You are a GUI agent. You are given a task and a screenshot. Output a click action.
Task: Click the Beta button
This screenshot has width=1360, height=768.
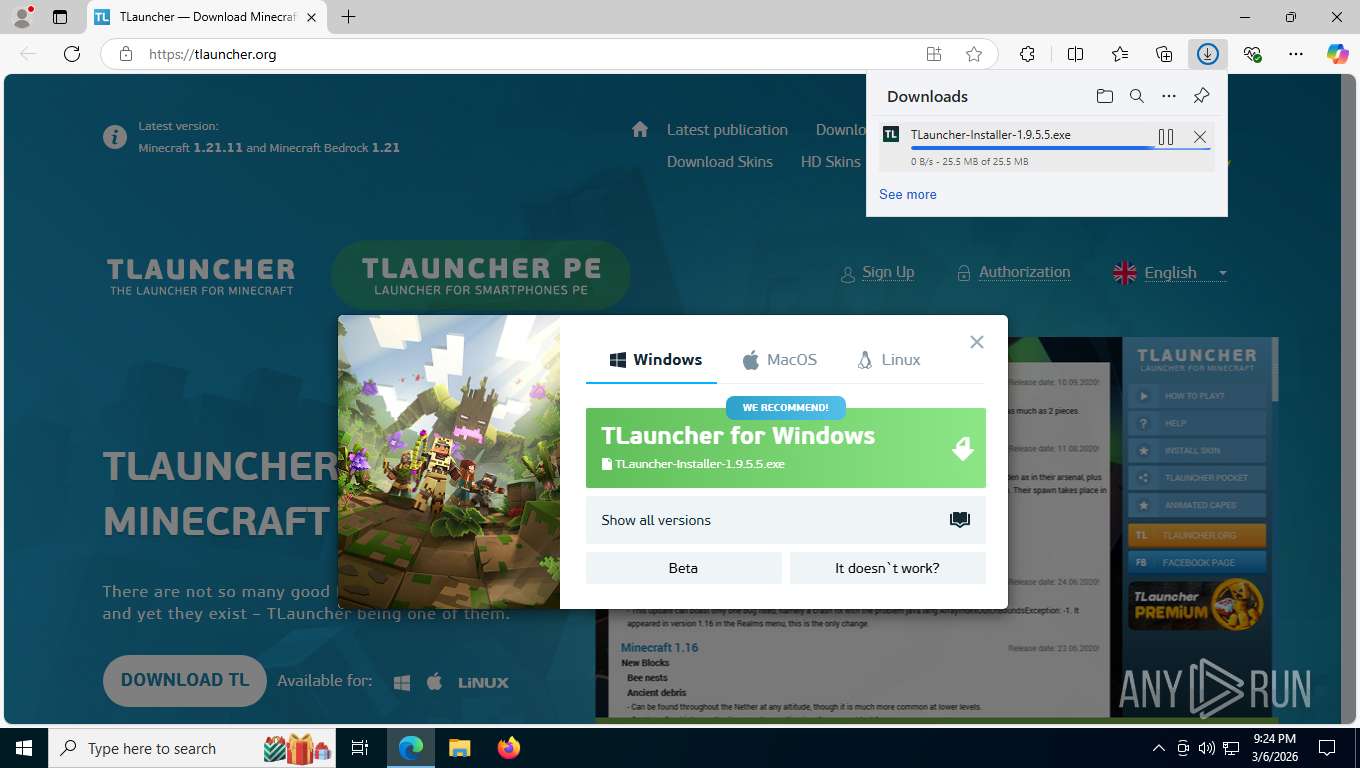click(x=683, y=568)
